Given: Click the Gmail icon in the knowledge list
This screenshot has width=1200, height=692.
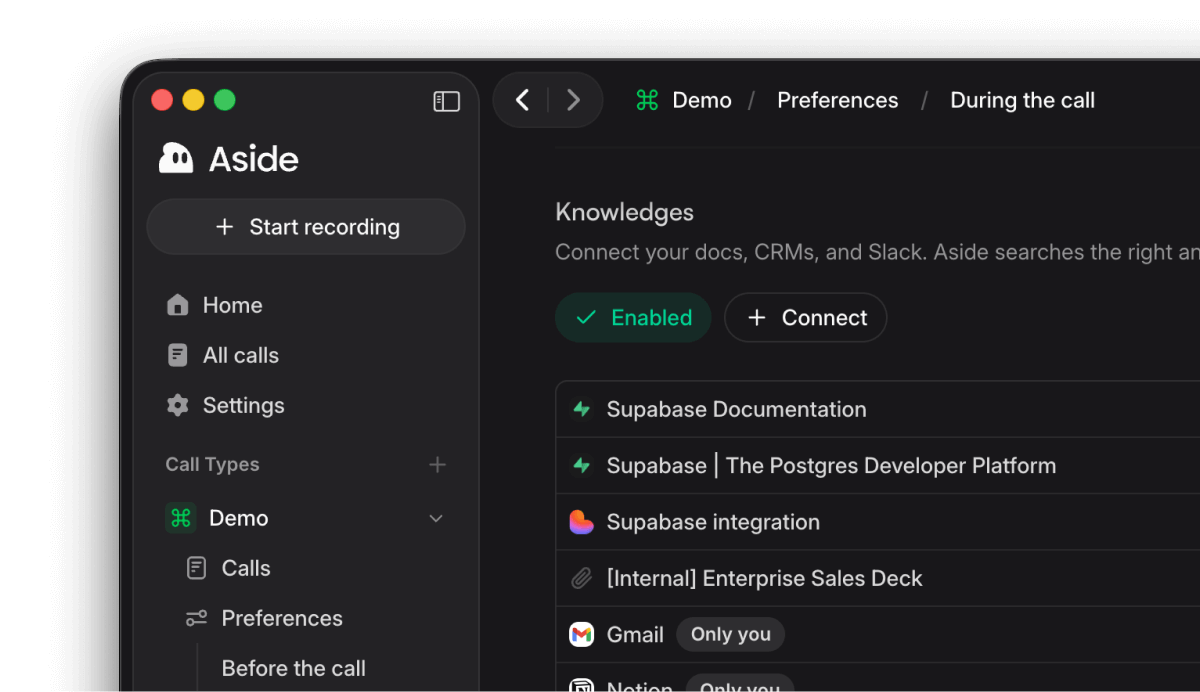Looking at the screenshot, I should click(x=581, y=634).
